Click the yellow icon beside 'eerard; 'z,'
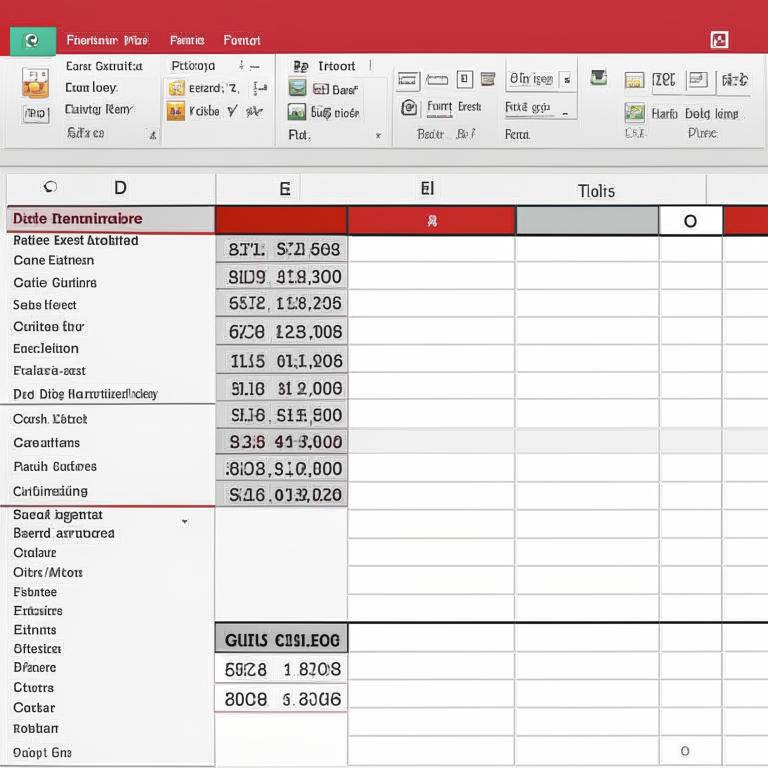The height and width of the screenshot is (768, 768). [176, 89]
